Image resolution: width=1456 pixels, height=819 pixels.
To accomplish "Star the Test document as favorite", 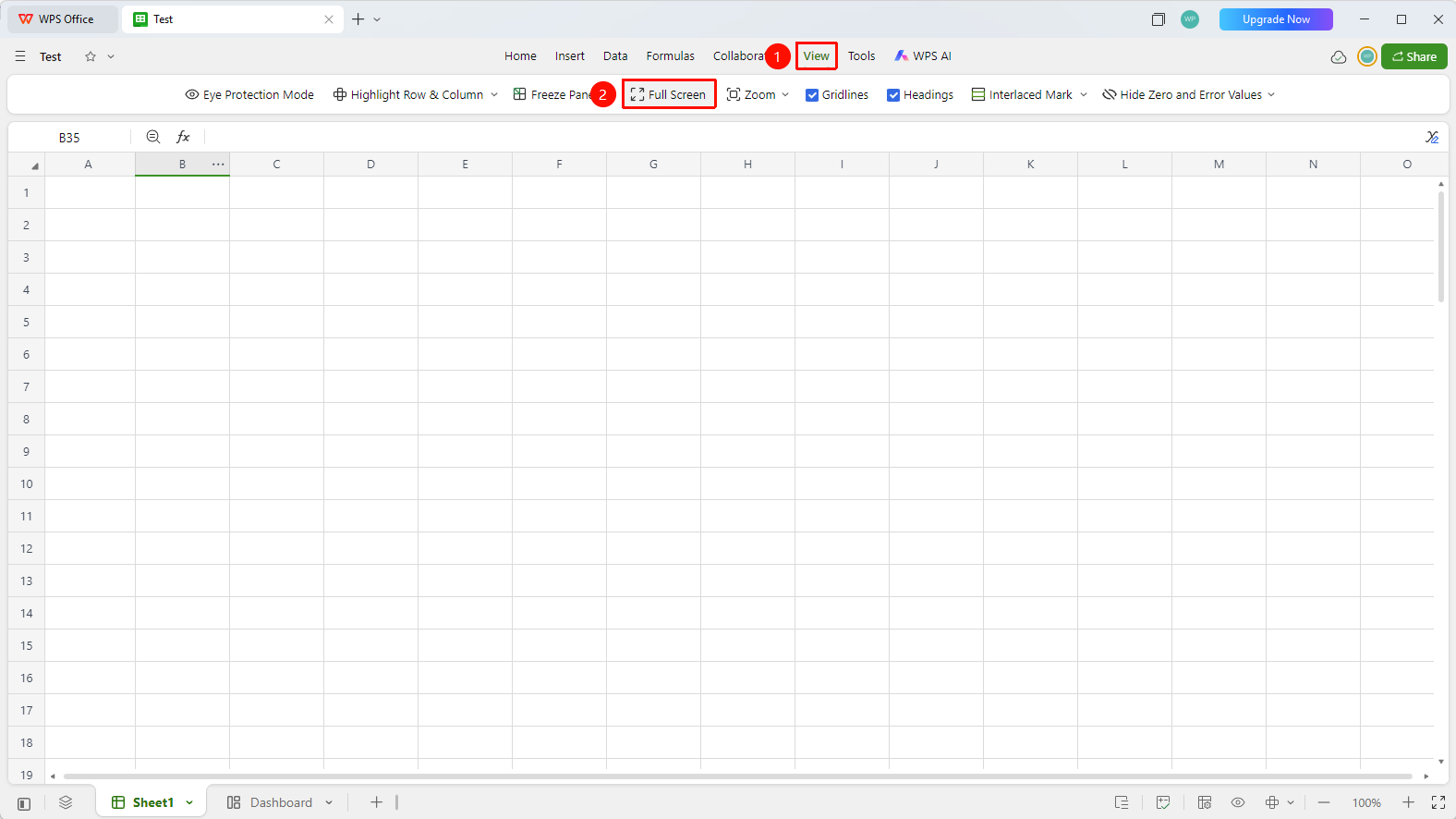I will click(91, 56).
